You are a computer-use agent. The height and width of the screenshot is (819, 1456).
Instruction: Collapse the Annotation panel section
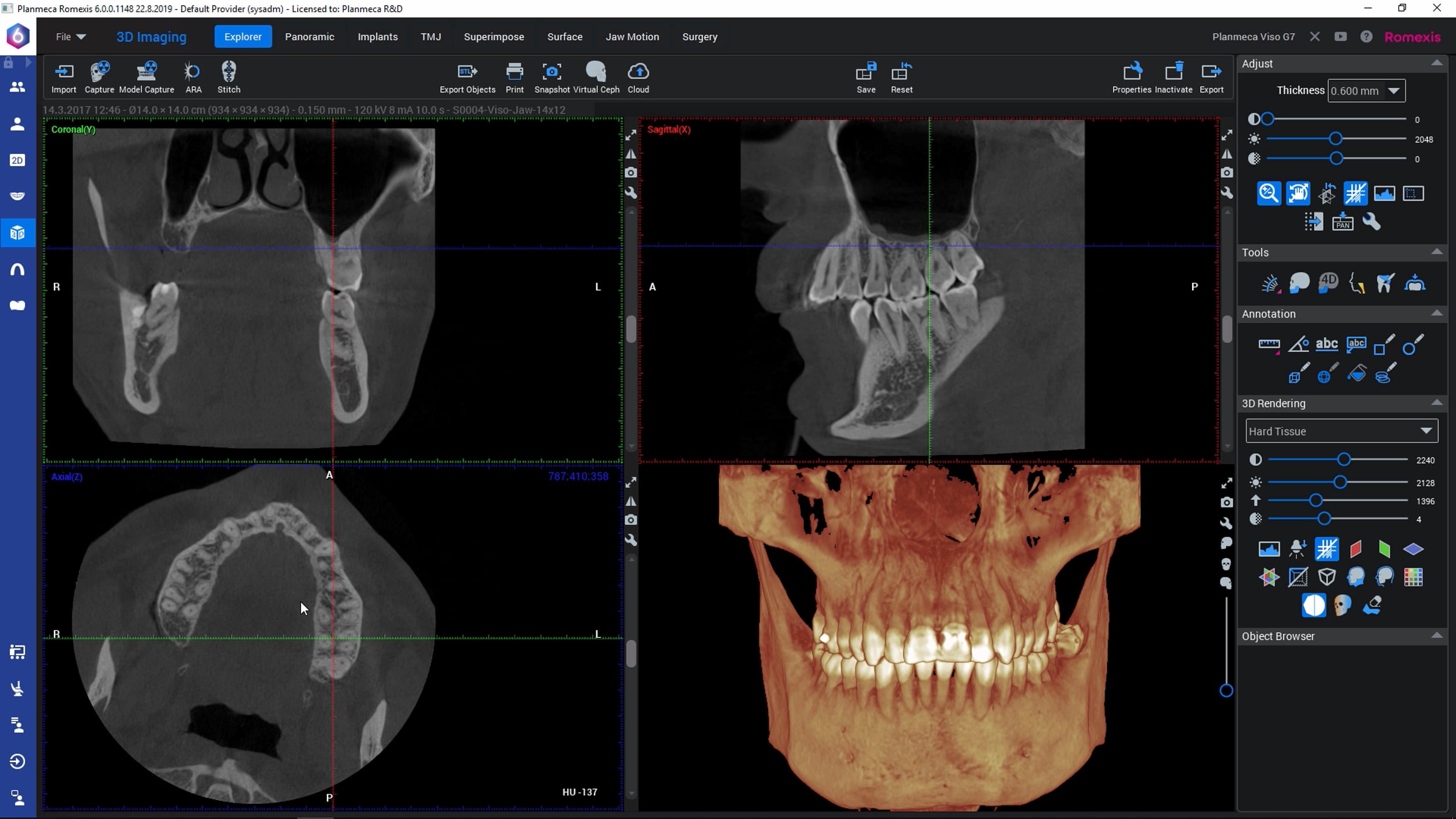tap(1437, 314)
